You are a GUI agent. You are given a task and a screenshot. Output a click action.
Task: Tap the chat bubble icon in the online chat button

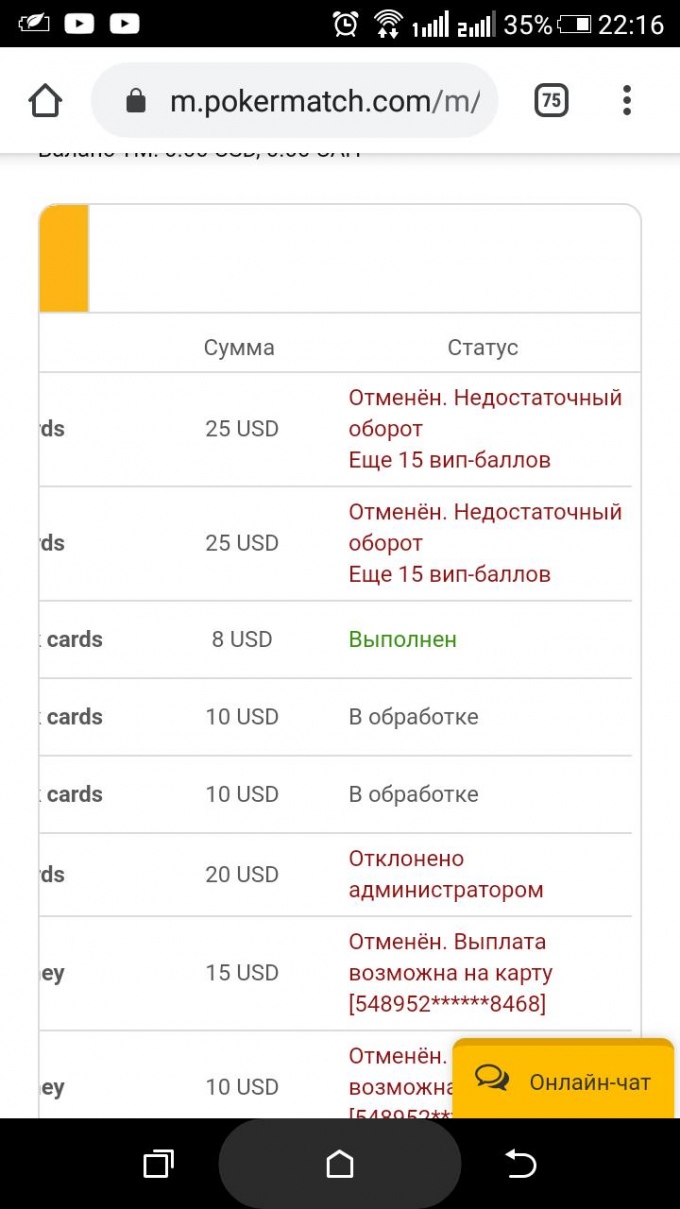click(x=492, y=1079)
